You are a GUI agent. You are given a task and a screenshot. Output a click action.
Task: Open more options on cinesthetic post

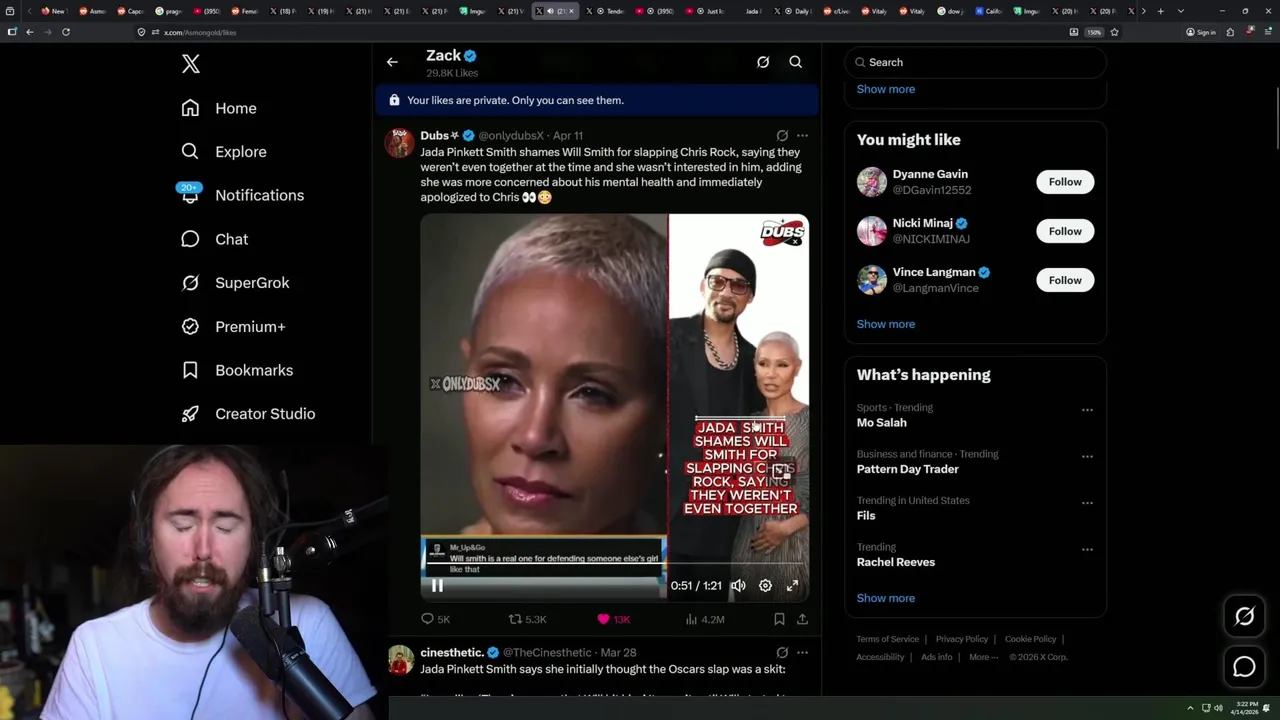click(x=802, y=652)
